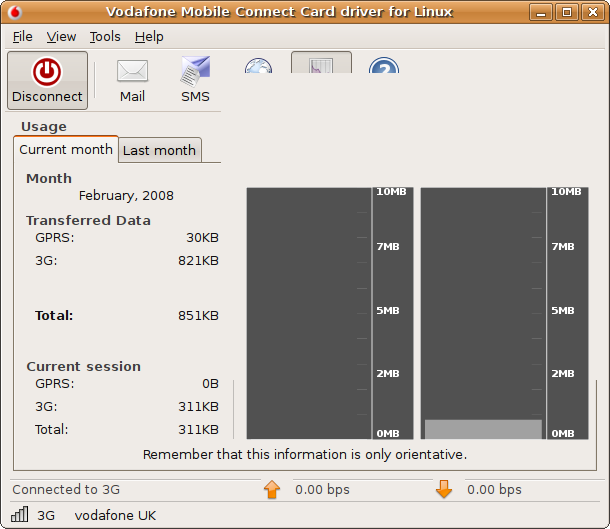Select the Current month tab
Image resolution: width=610 pixels, height=529 pixels.
pyautogui.click(x=66, y=149)
